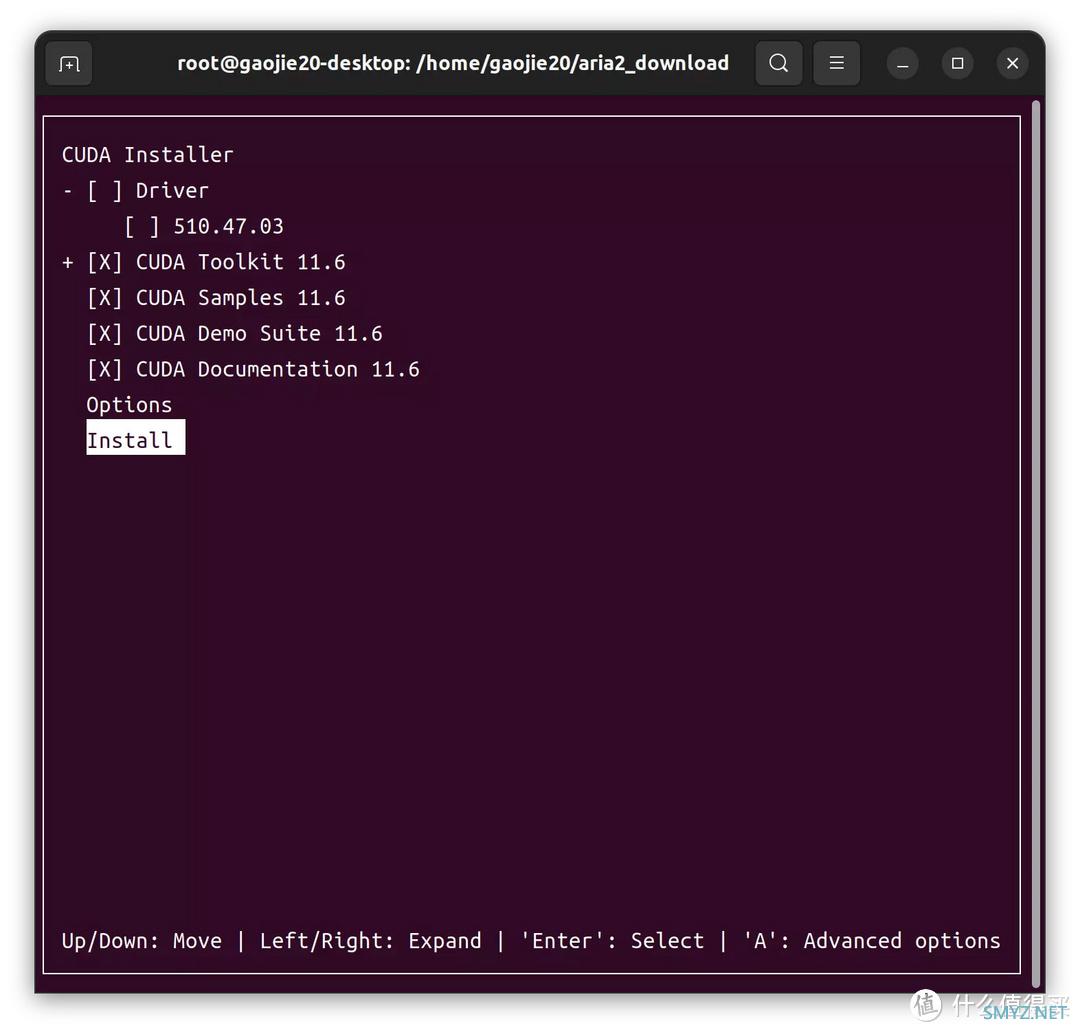Screen dimensions: 1080x1032
Task: Expand CUDA Toolkit 11.6 with plus sign
Action: pyautogui.click(x=68, y=262)
